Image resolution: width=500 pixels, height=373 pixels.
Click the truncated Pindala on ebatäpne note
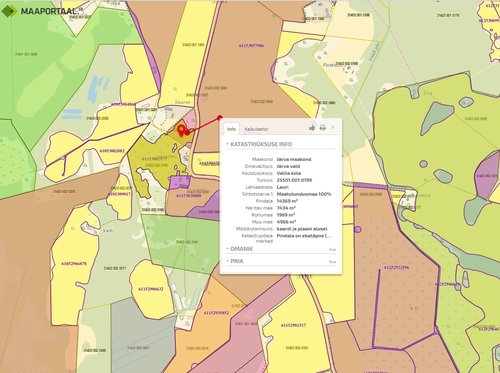point(304,236)
